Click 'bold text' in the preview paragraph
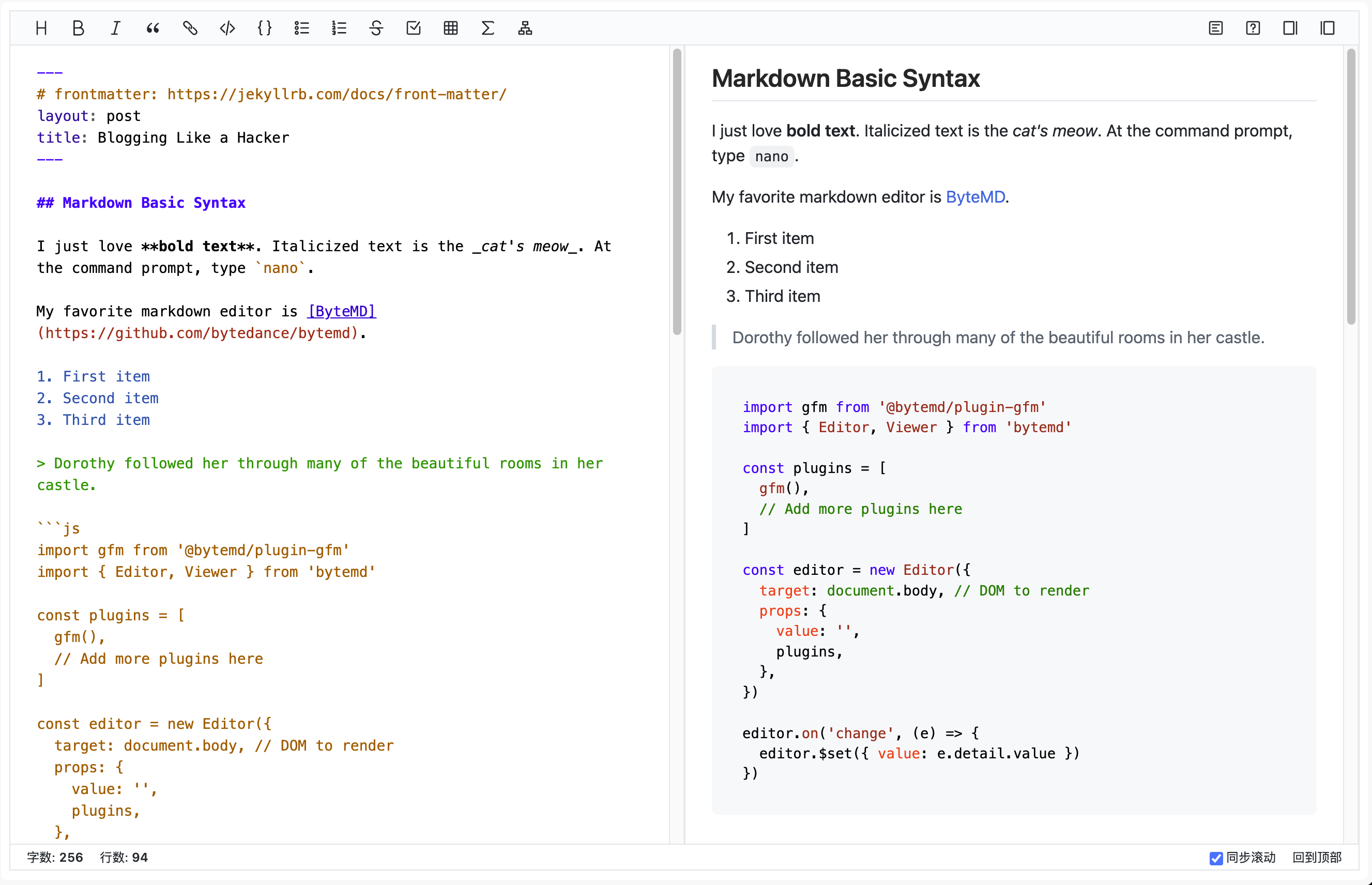1372x885 pixels. pyautogui.click(x=820, y=131)
